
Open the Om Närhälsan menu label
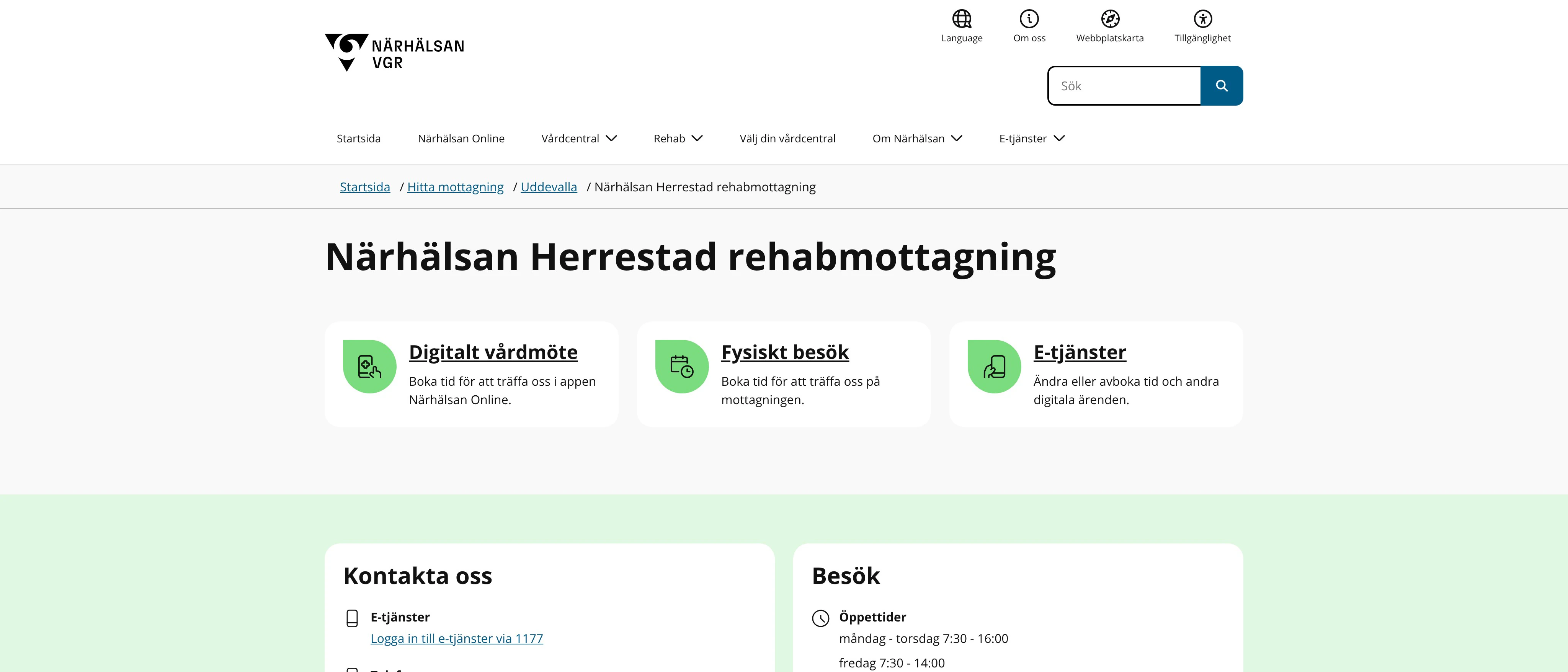click(x=908, y=139)
